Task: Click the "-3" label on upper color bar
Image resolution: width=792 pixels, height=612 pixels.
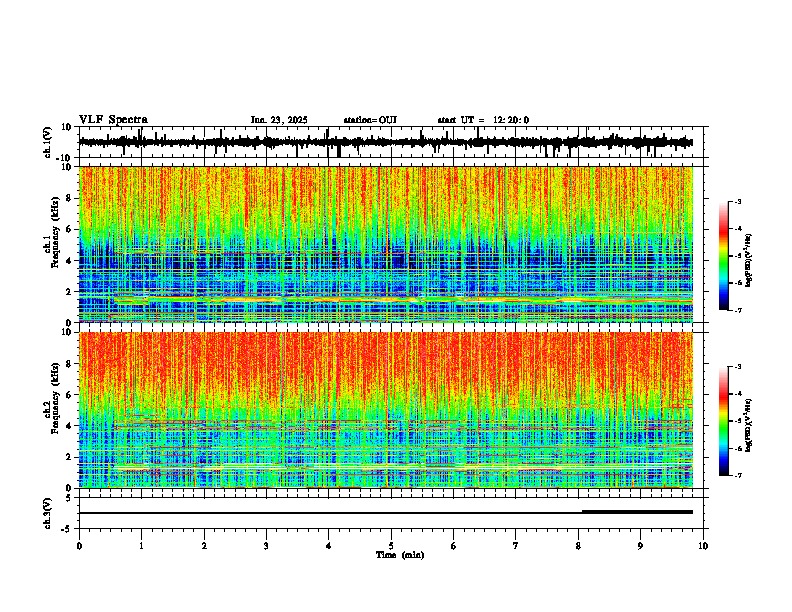Action: pyautogui.click(x=737, y=201)
